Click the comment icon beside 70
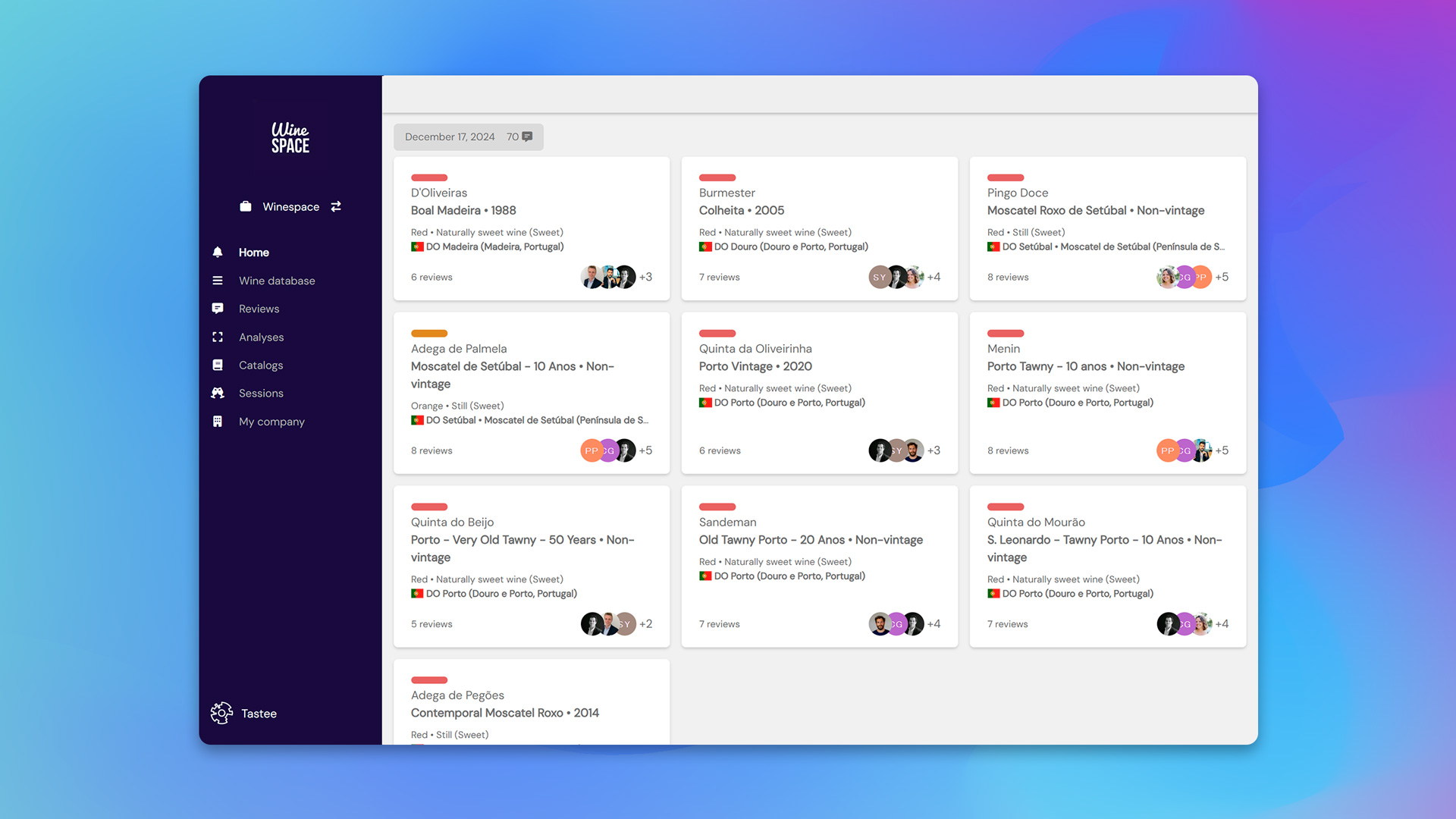 (x=527, y=136)
